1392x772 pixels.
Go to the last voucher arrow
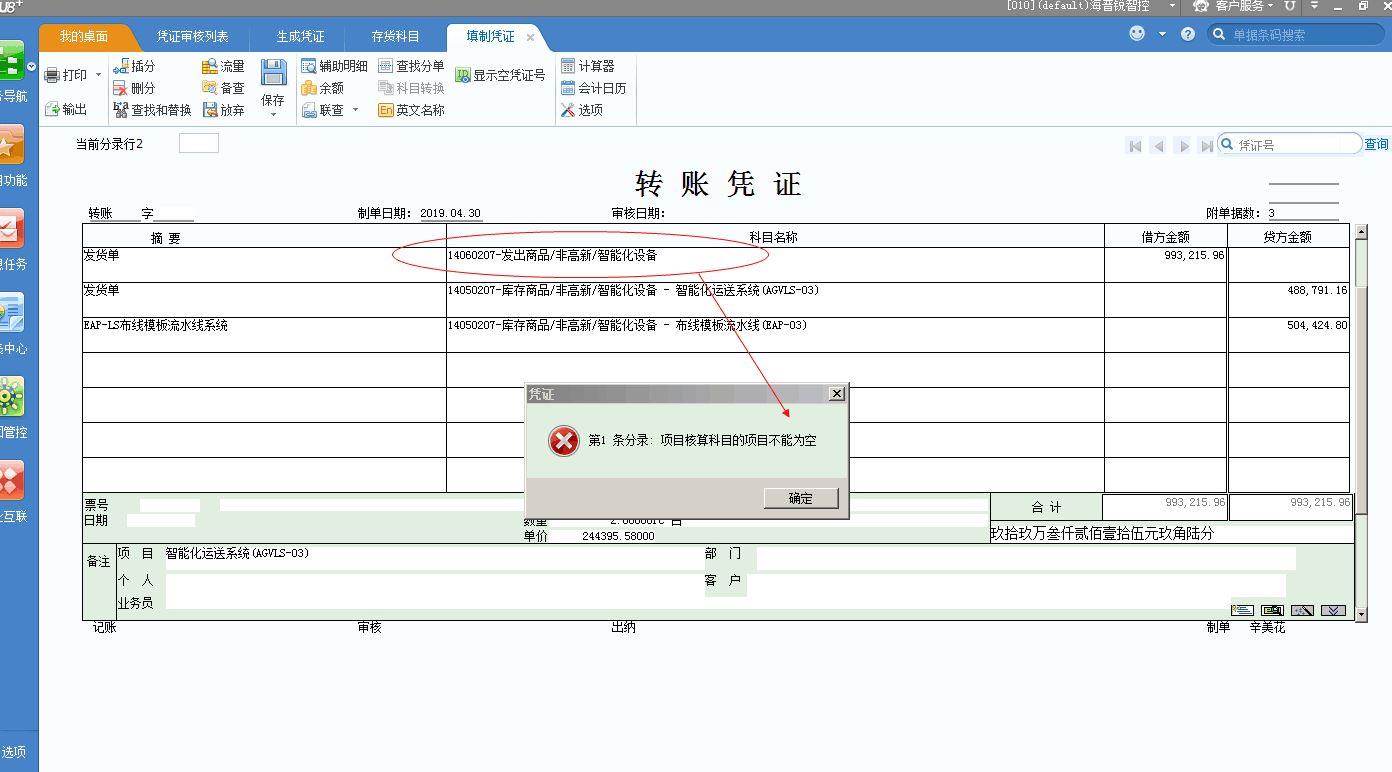(1206, 146)
